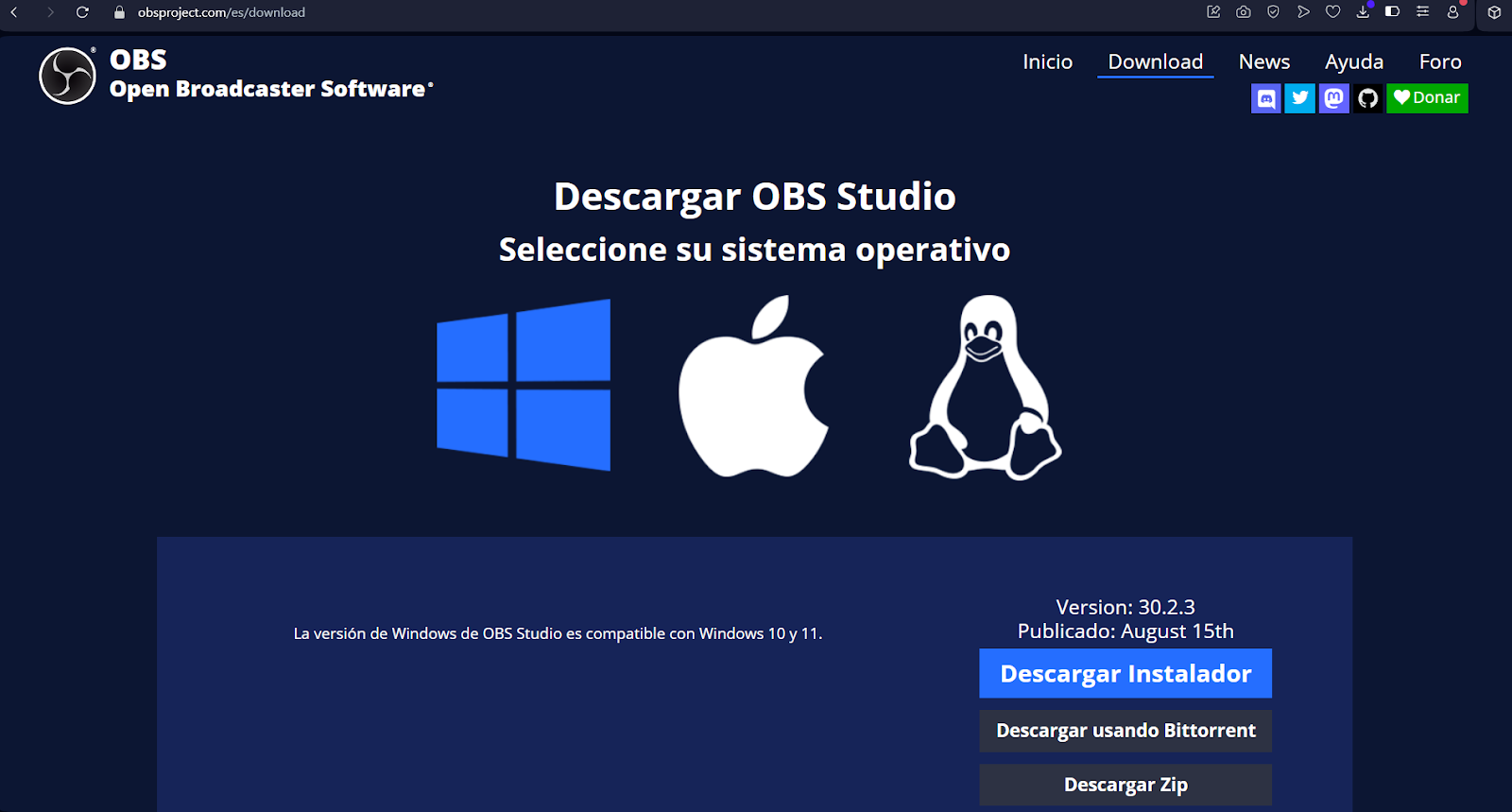Open the cube extensions icon
The width and height of the screenshot is (1512, 812).
[x=1494, y=12]
